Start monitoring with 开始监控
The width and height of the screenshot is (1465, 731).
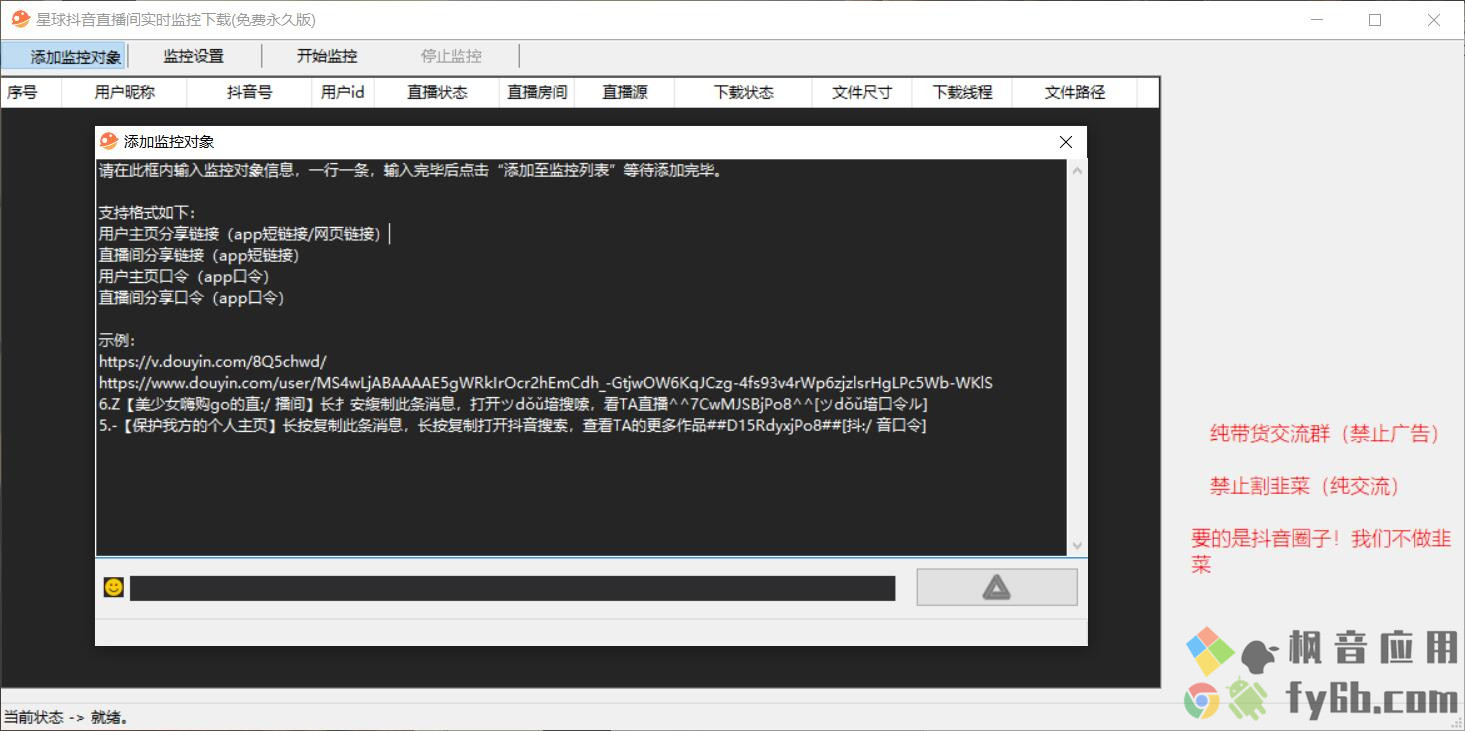tap(327, 56)
